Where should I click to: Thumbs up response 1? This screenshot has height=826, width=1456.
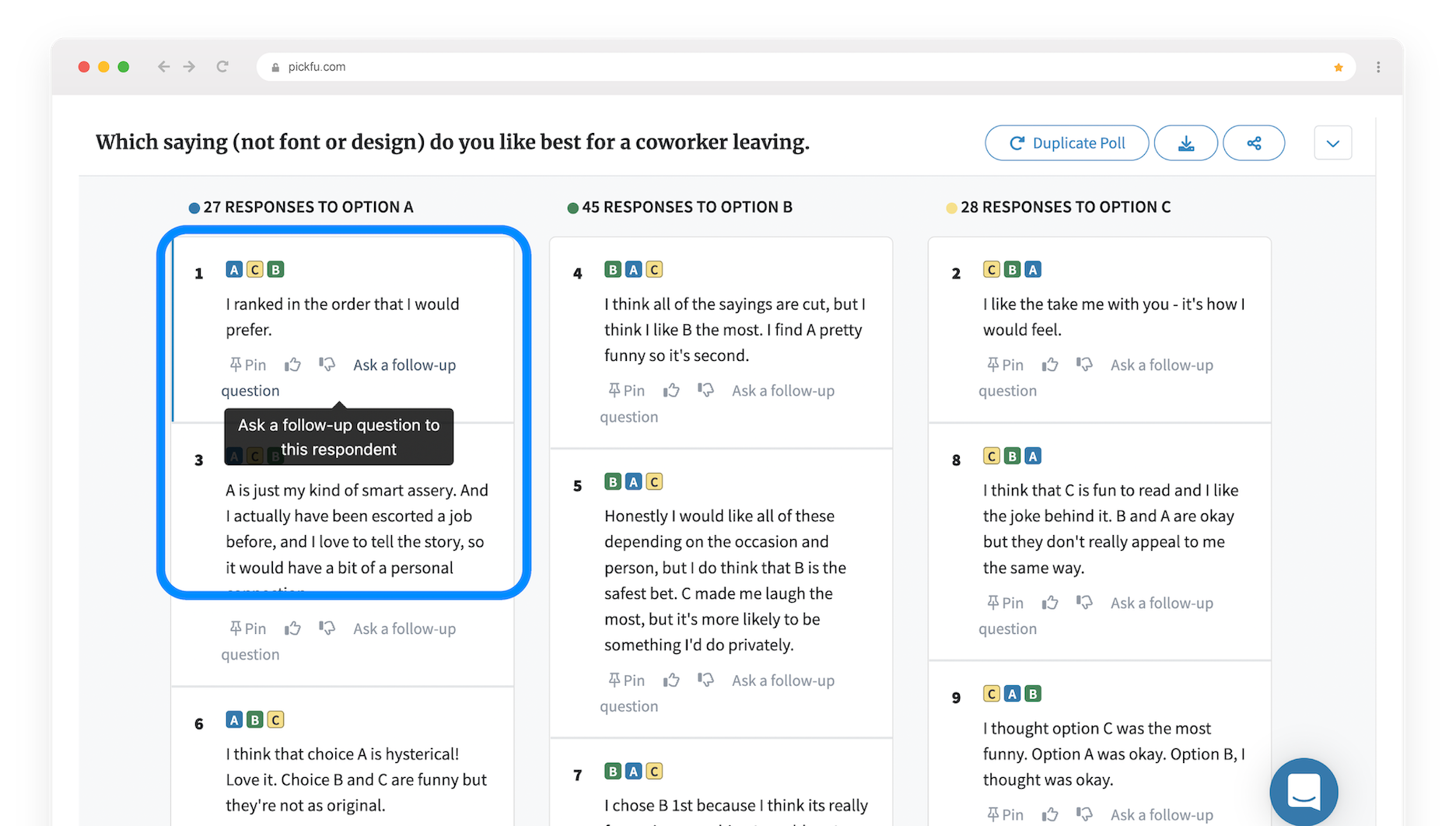pyautogui.click(x=292, y=365)
